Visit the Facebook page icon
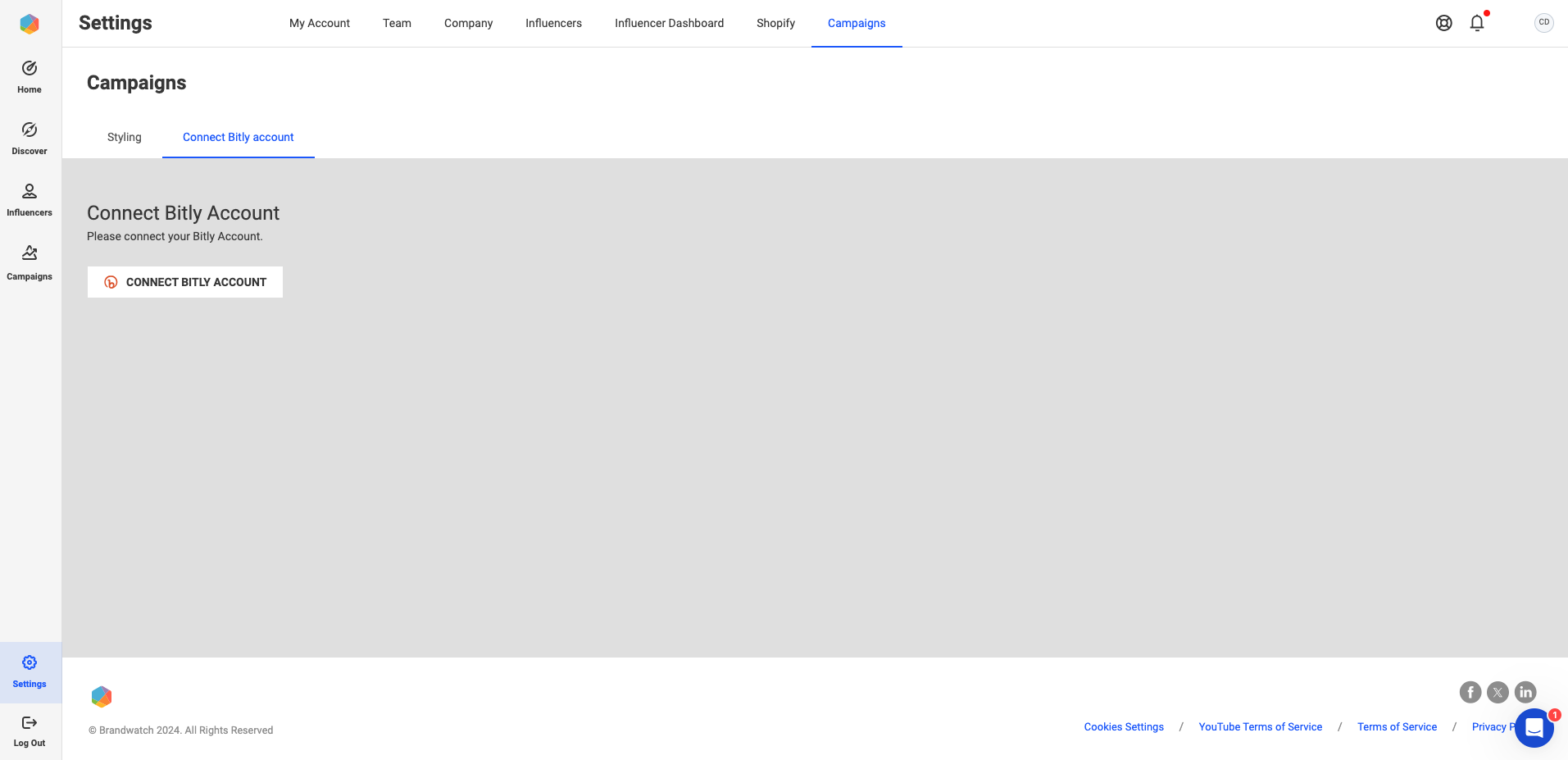The height and width of the screenshot is (760, 1568). tap(1470, 692)
